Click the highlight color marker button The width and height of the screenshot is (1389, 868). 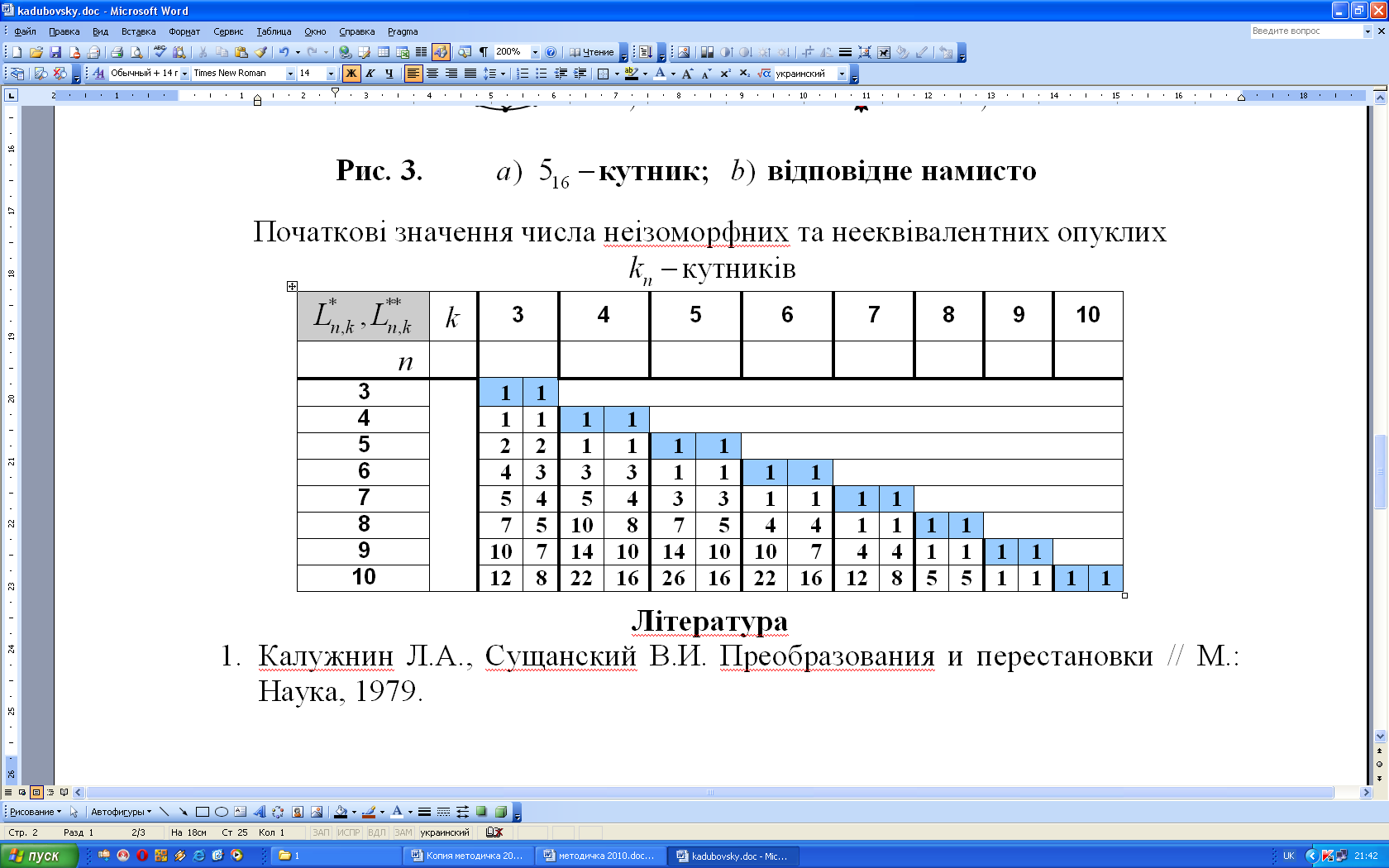(631, 74)
